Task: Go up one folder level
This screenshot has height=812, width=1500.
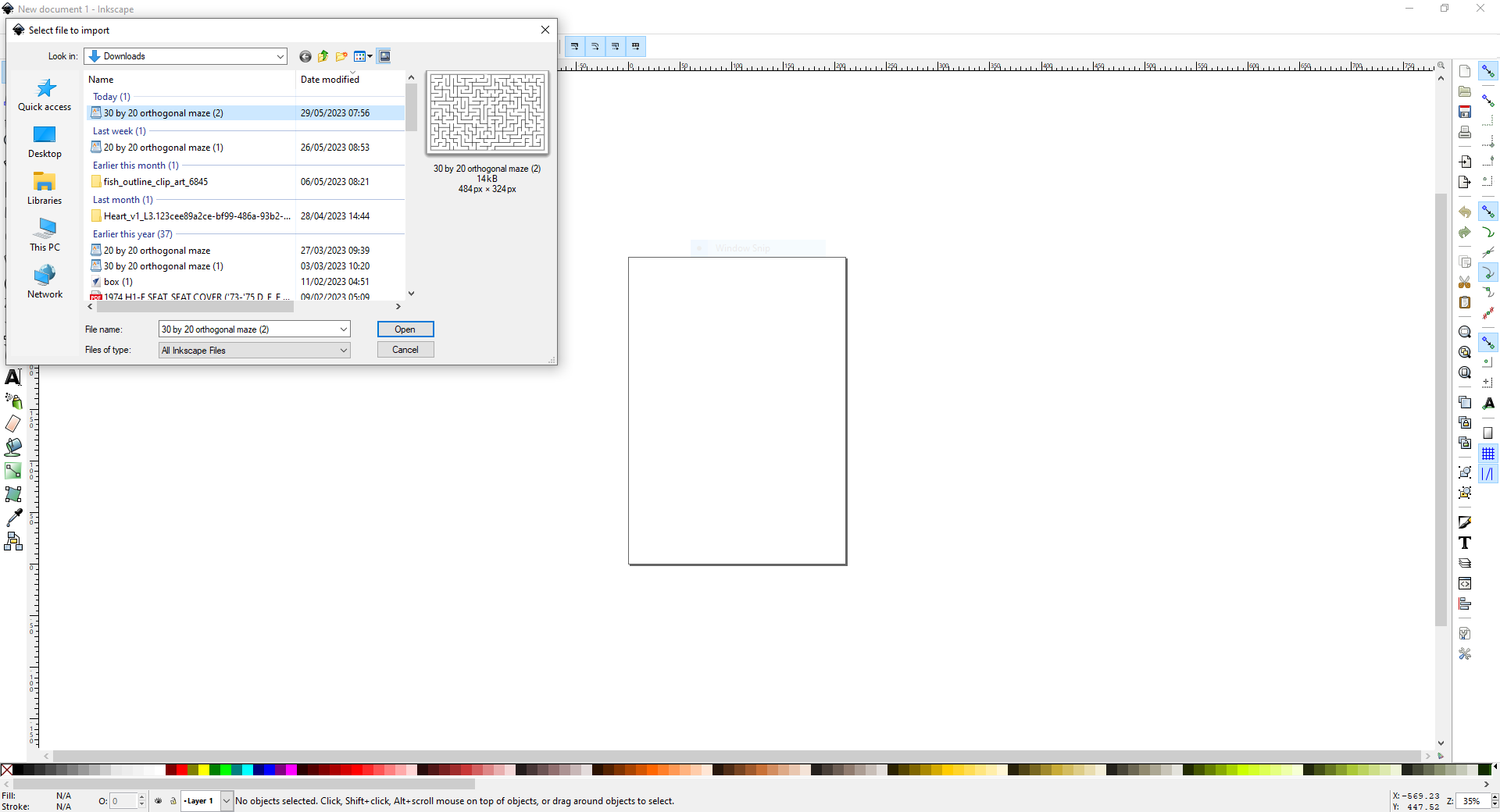Action: pos(323,56)
